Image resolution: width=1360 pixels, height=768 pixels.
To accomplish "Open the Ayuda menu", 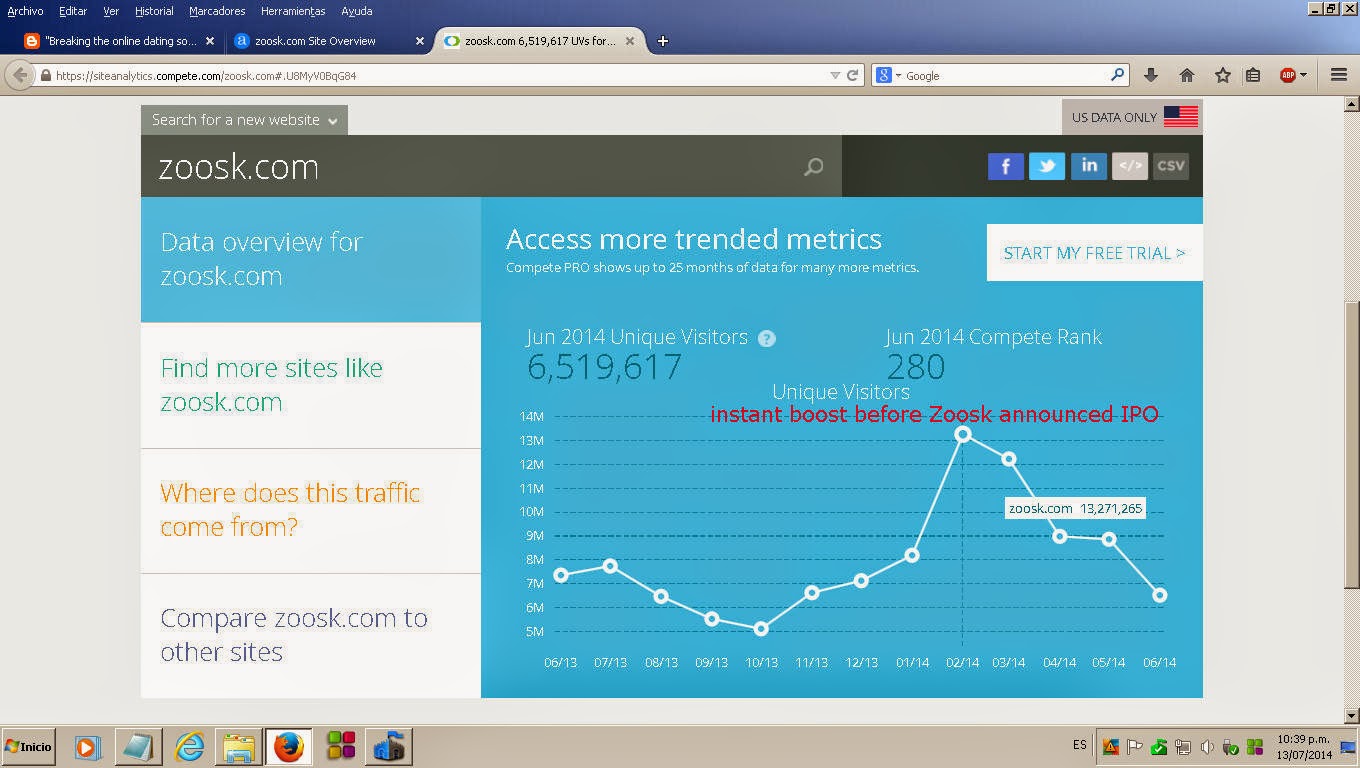I will pyautogui.click(x=356, y=11).
